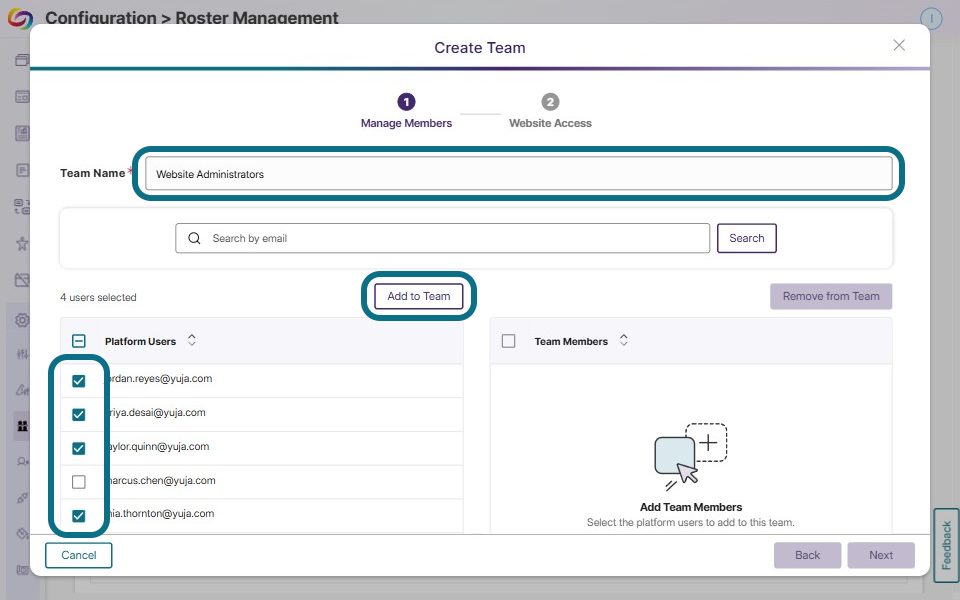The width and height of the screenshot is (960, 600).
Task: Open the Feedback side tab
Action: pyautogui.click(x=946, y=545)
